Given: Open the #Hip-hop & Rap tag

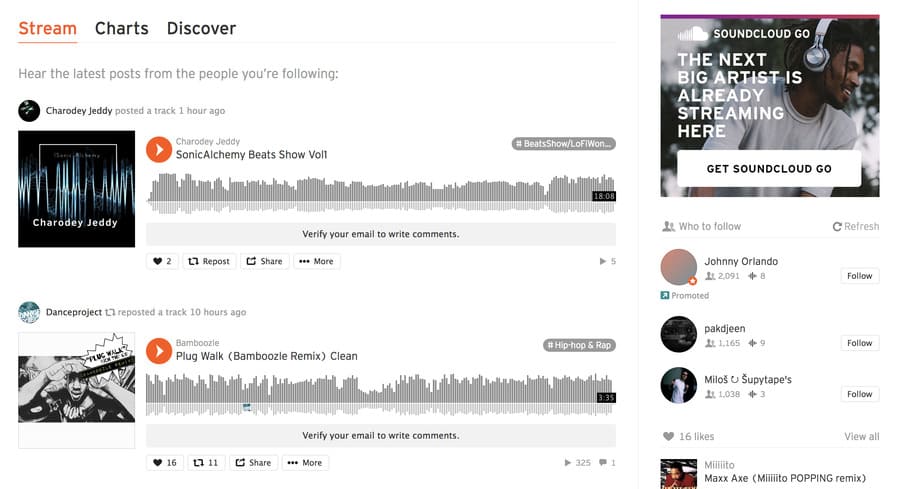Looking at the screenshot, I should pos(579,345).
